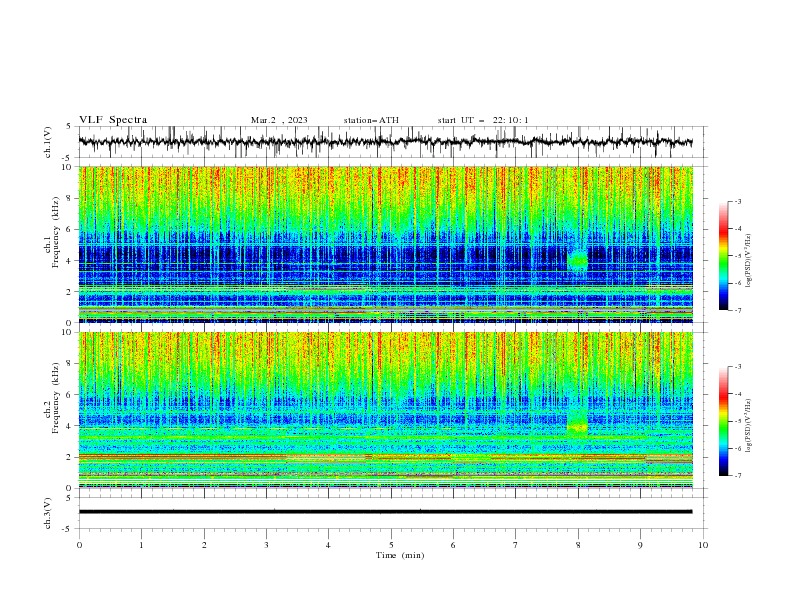Click the "-7" label on ch.2 color scale

(738, 475)
